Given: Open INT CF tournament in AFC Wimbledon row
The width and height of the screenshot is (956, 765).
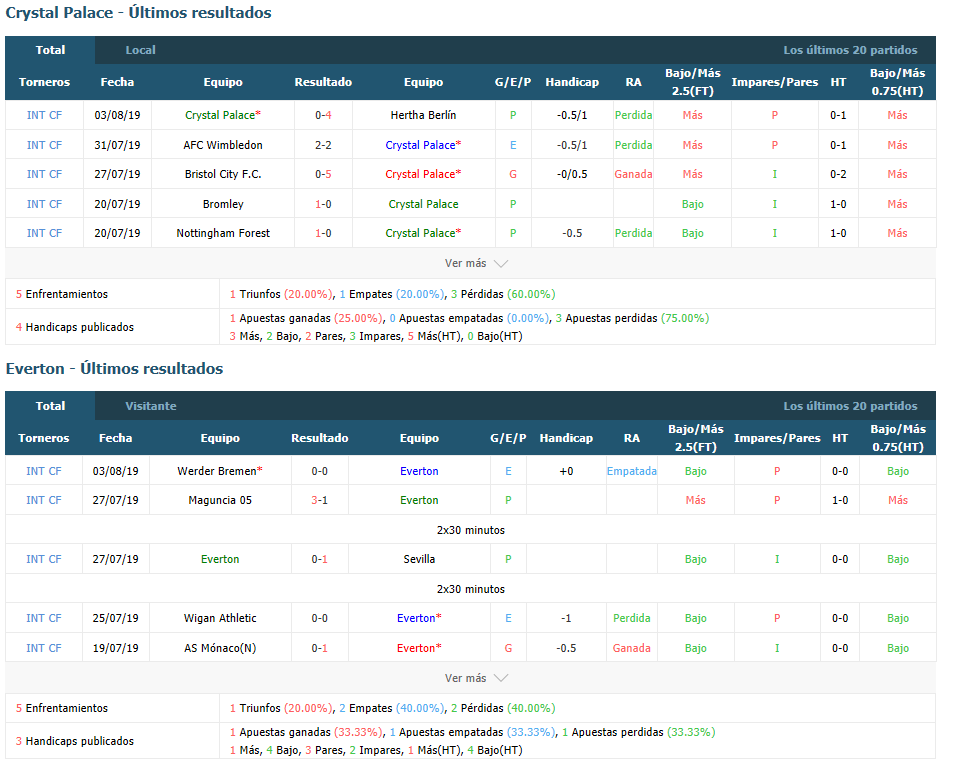Looking at the screenshot, I should [45, 145].
